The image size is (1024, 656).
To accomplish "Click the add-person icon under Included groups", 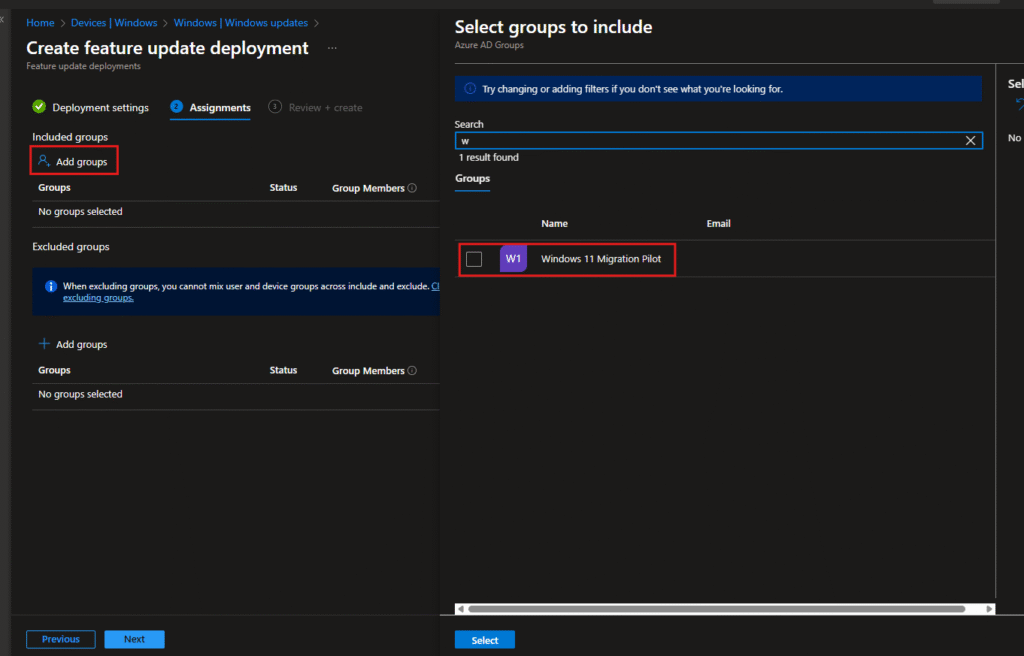I will point(43,161).
